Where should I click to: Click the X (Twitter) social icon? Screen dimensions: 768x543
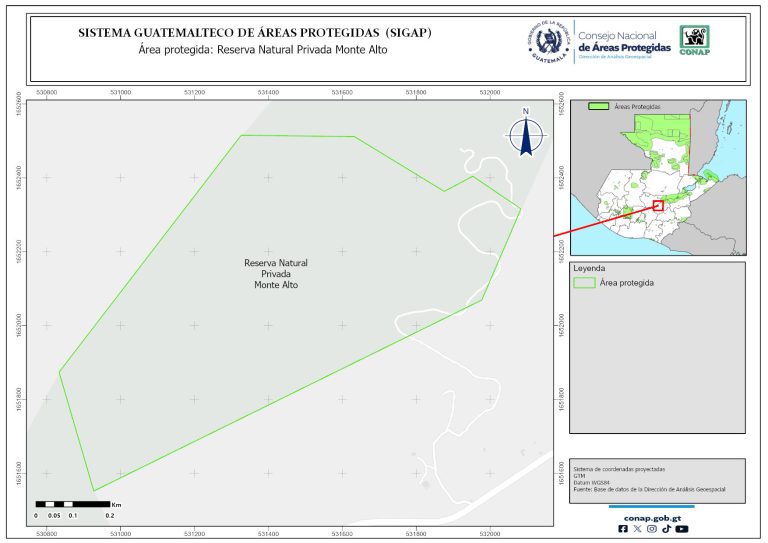(x=638, y=529)
